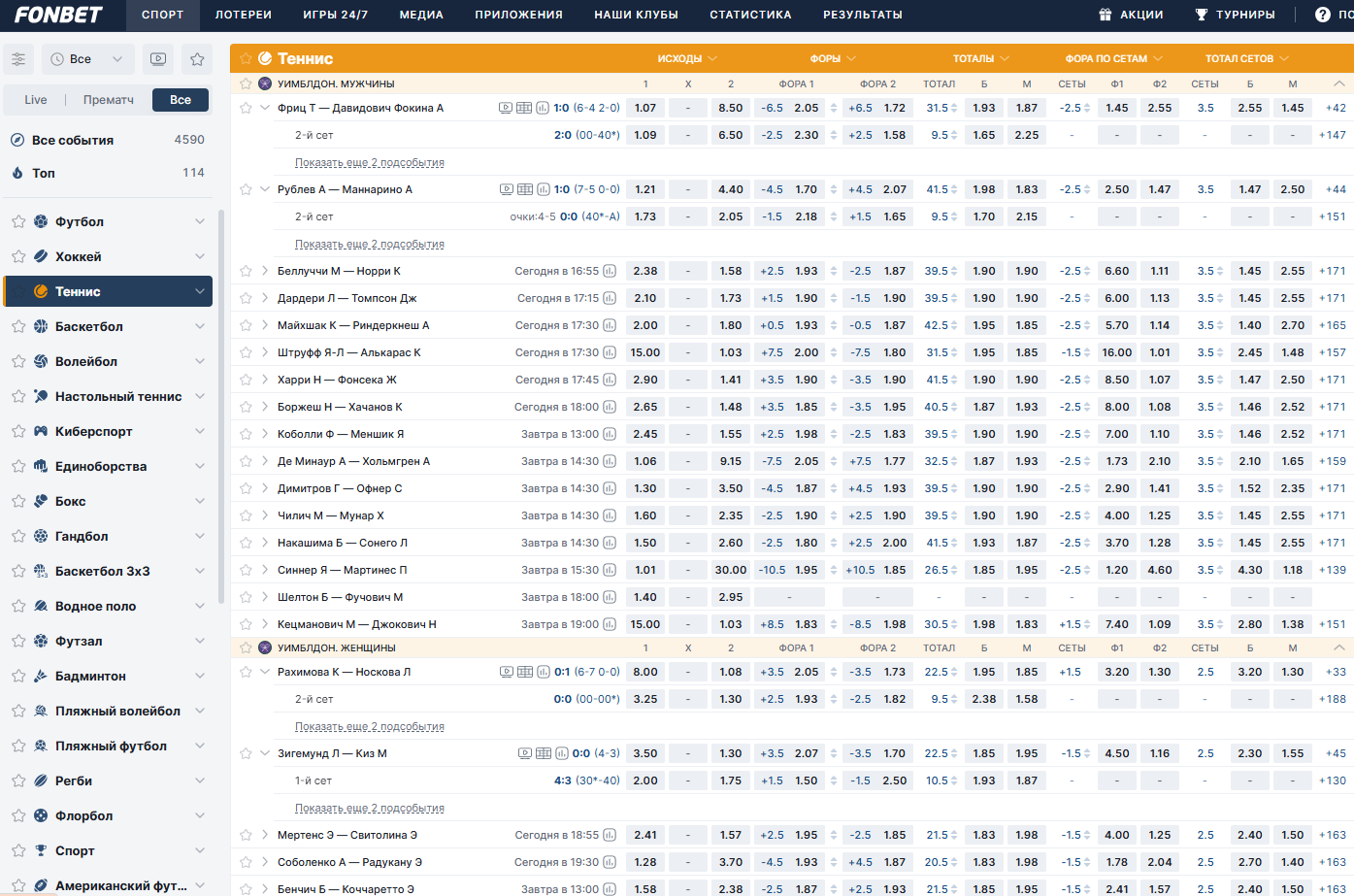Click the Хоккей stick icon

[41, 256]
